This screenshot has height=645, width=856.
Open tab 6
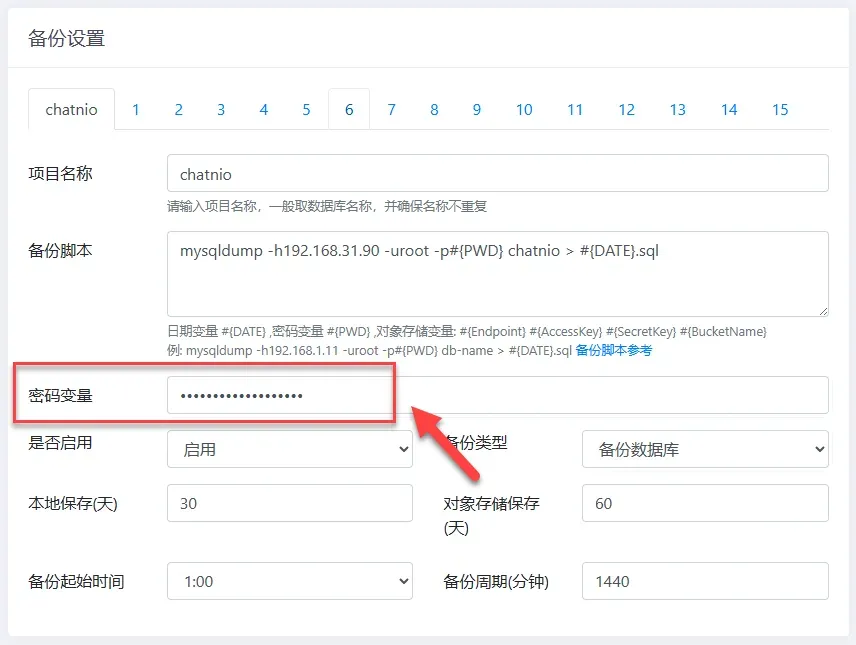pyautogui.click(x=349, y=109)
